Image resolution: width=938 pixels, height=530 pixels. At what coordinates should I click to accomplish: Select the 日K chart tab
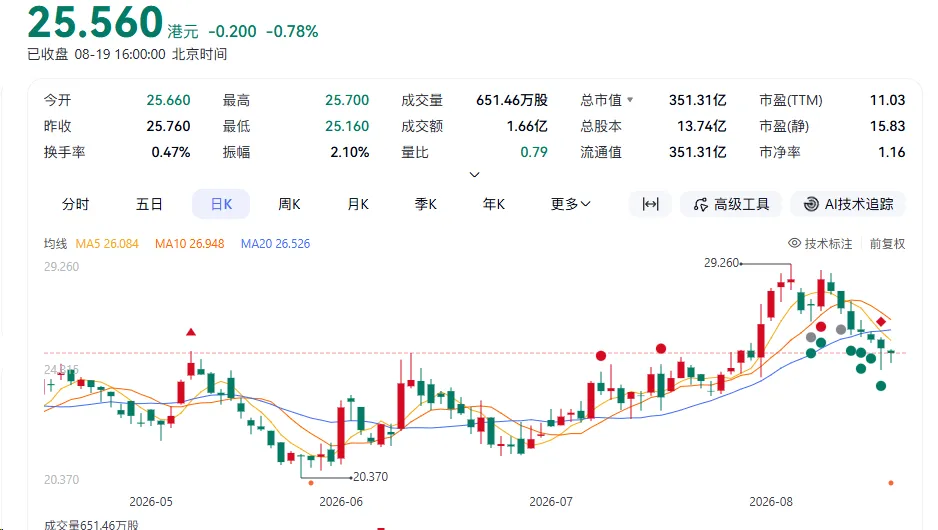click(221, 204)
